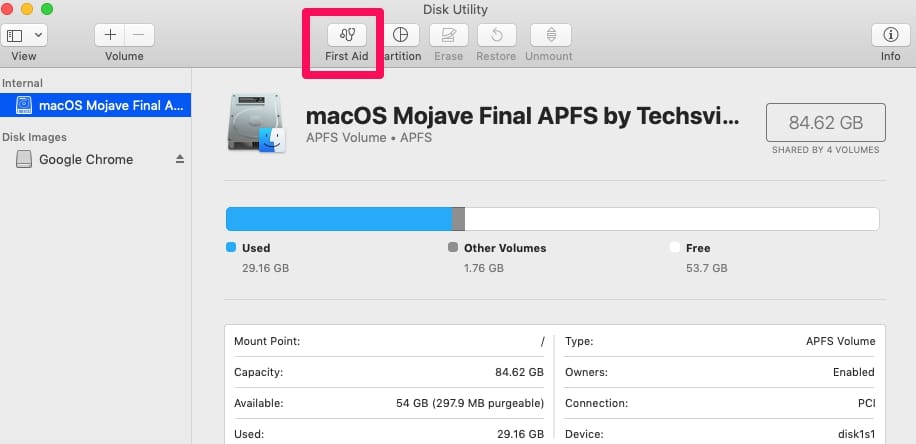Eject the Google Chrome disk image
Image resolution: width=916 pixels, height=444 pixels.
tap(180, 159)
